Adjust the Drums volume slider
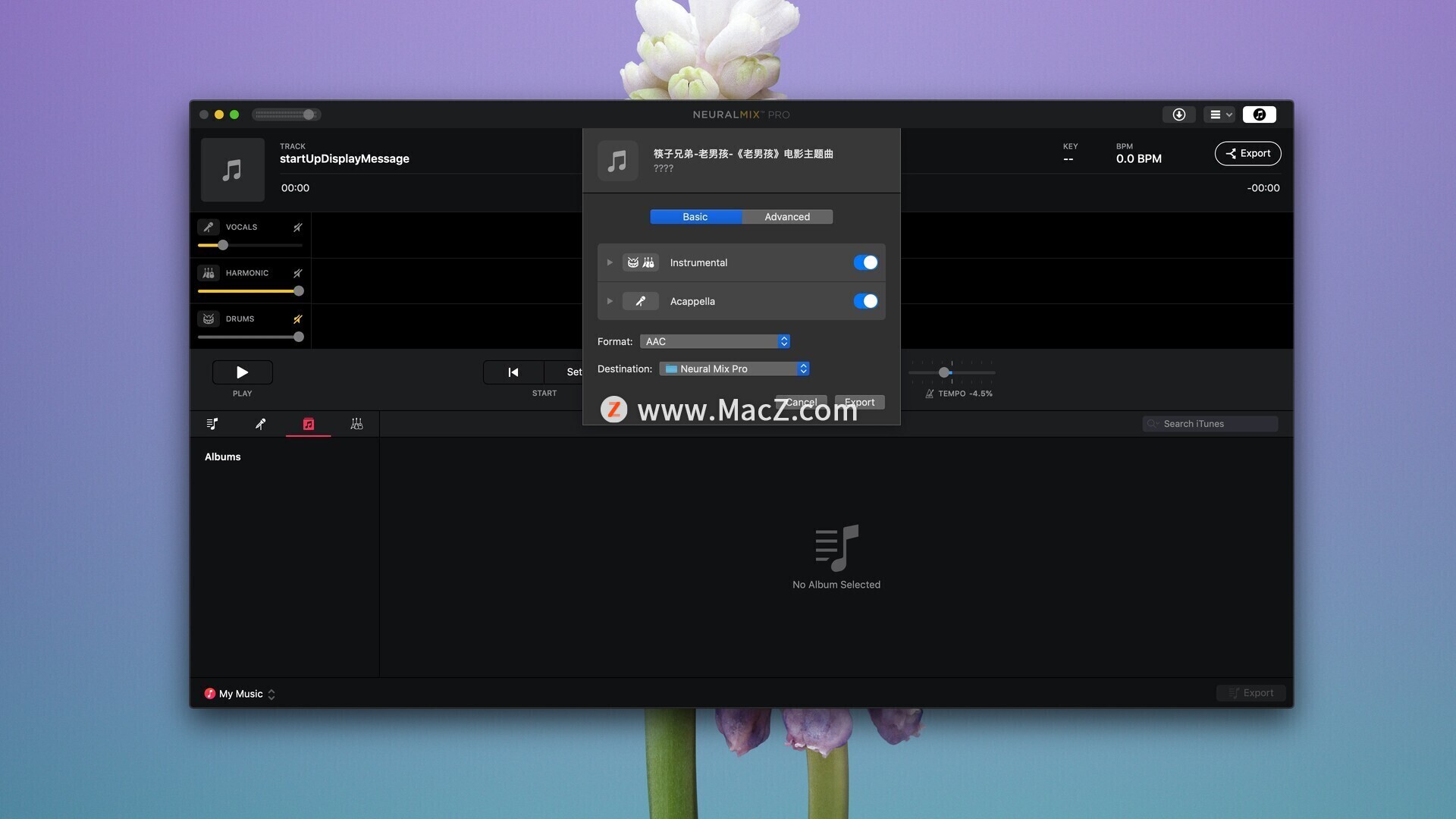 pos(250,337)
